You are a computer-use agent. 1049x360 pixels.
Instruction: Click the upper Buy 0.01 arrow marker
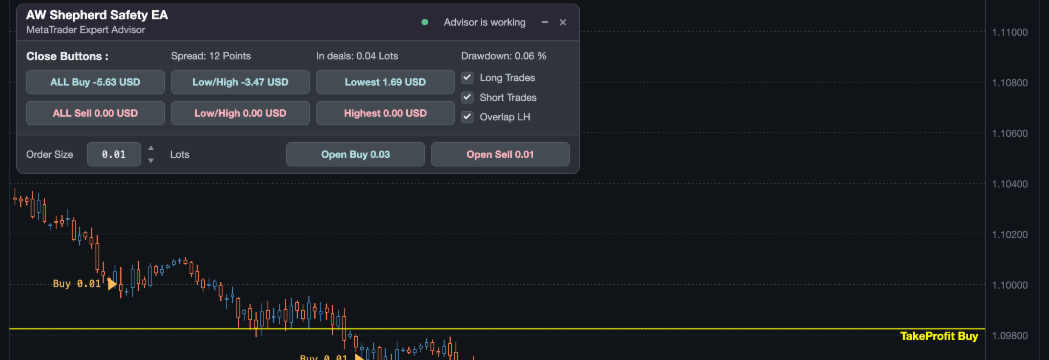(x=112, y=284)
